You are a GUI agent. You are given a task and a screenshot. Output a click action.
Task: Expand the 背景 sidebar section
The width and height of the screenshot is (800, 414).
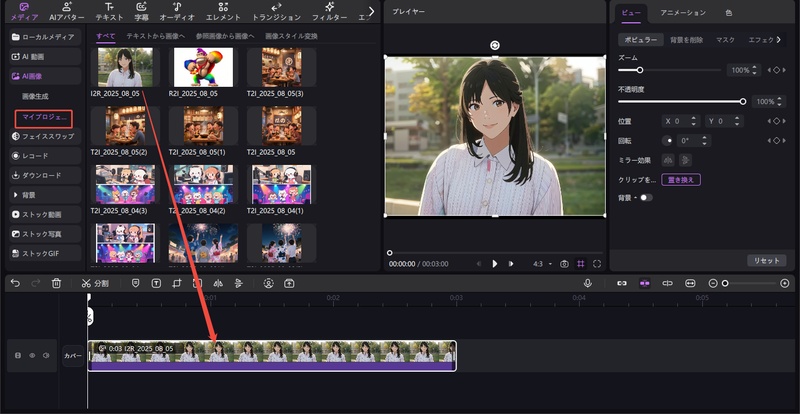[45, 195]
